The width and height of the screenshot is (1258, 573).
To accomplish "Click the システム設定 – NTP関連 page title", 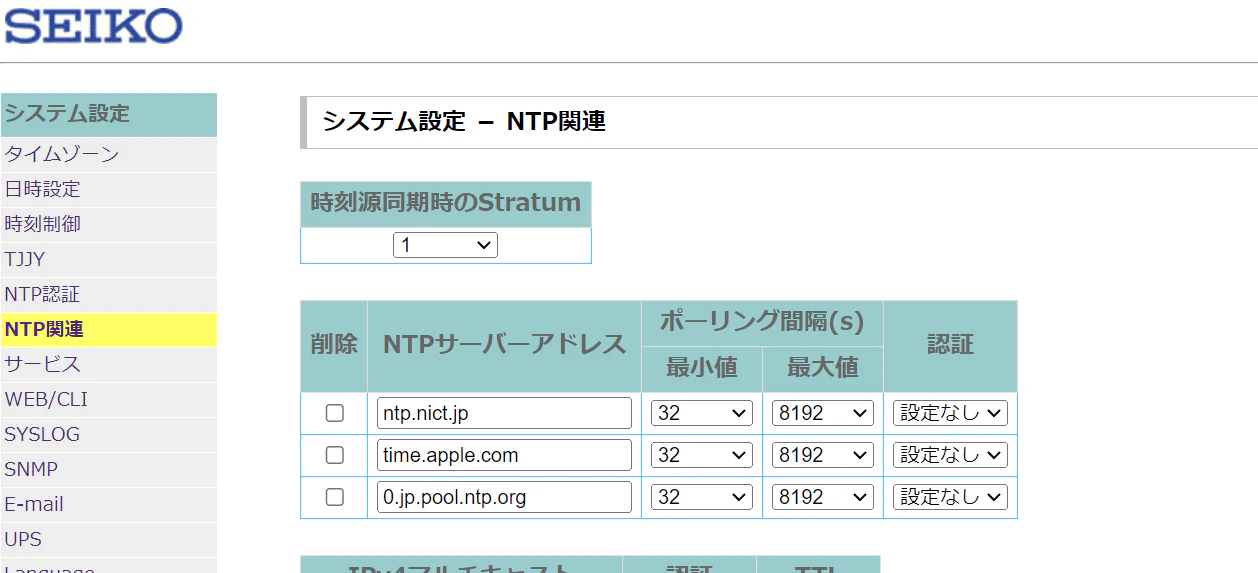I will (464, 122).
